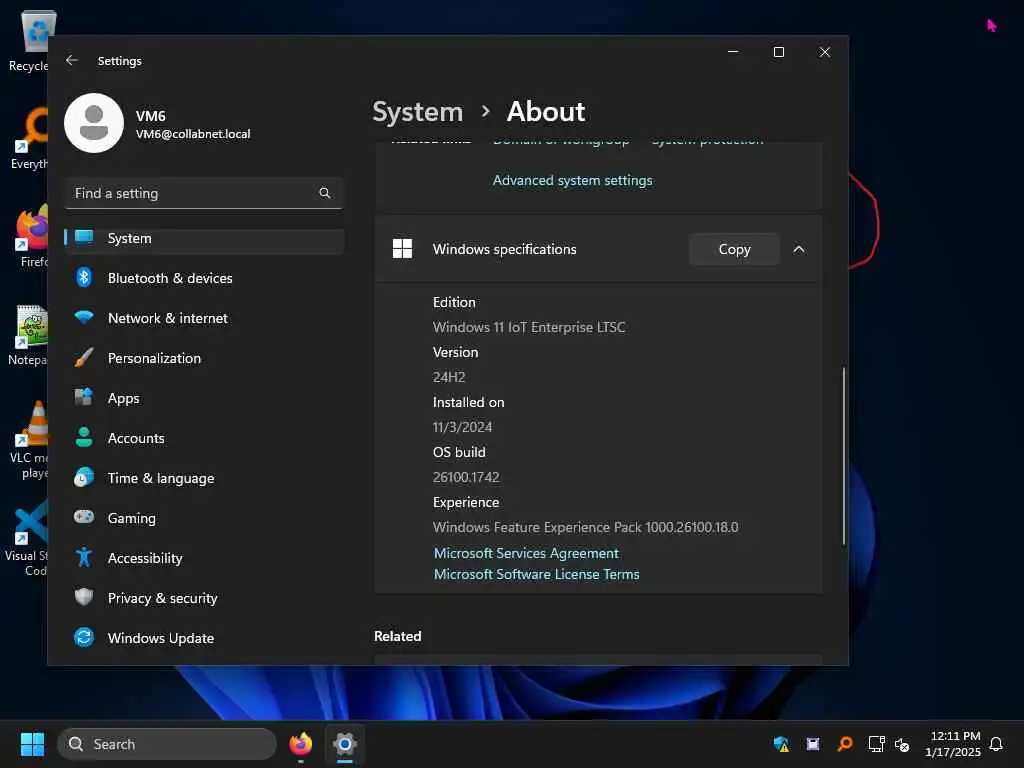The height and width of the screenshot is (768, 1024).
Task: Click the magnifier icon in Find a setting
Action: click(325, 193)
